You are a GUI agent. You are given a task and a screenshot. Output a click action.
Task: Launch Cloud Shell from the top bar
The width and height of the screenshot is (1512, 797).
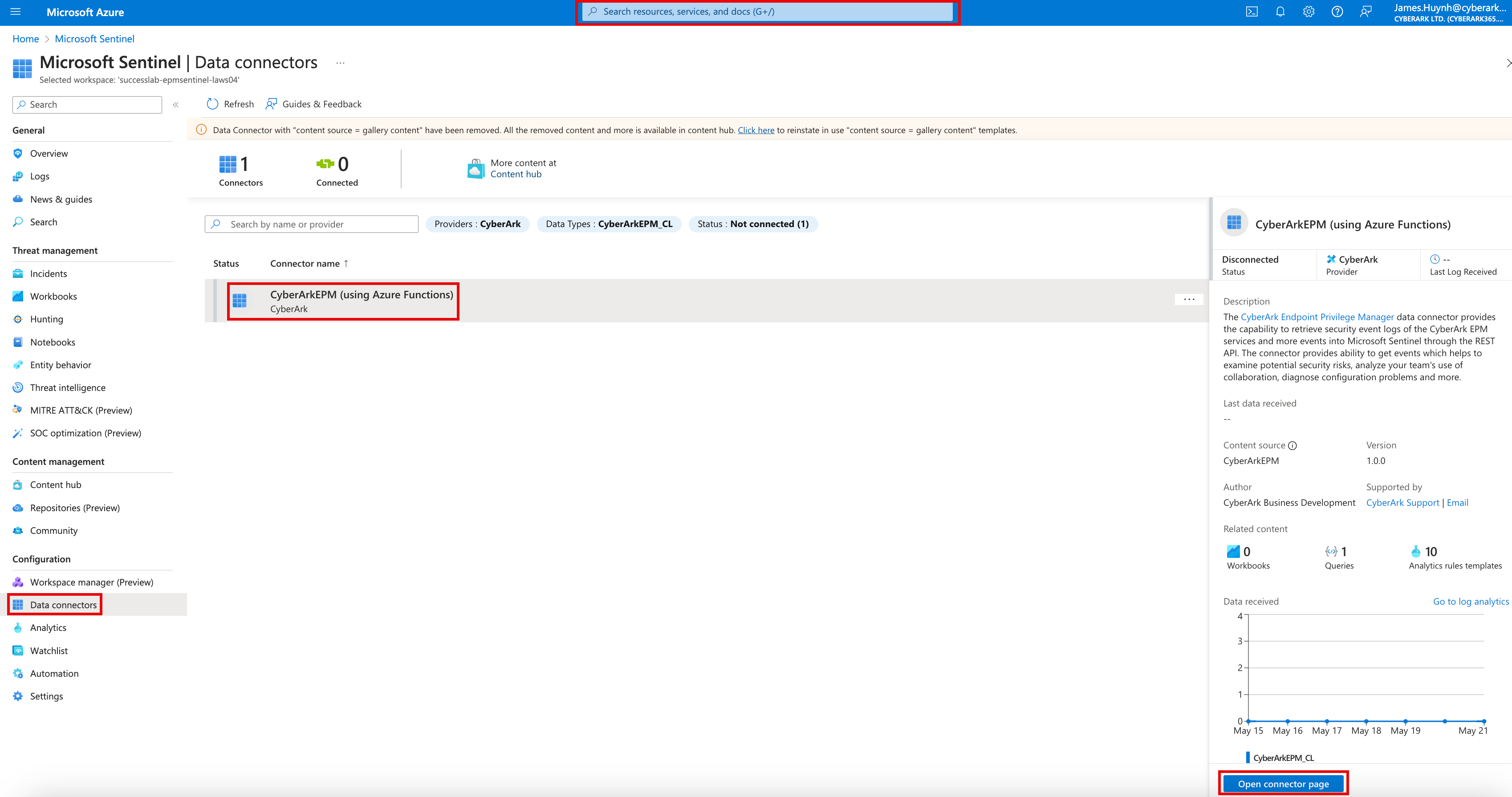tap(1252, 11)
